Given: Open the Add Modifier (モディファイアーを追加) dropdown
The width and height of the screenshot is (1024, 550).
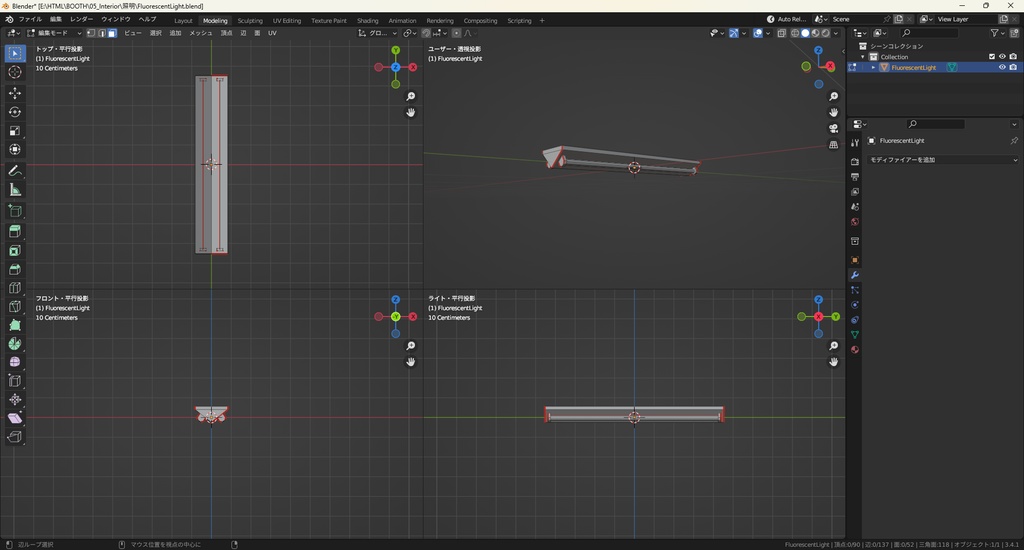Looking at the screenshot, I should click(942, 160).
